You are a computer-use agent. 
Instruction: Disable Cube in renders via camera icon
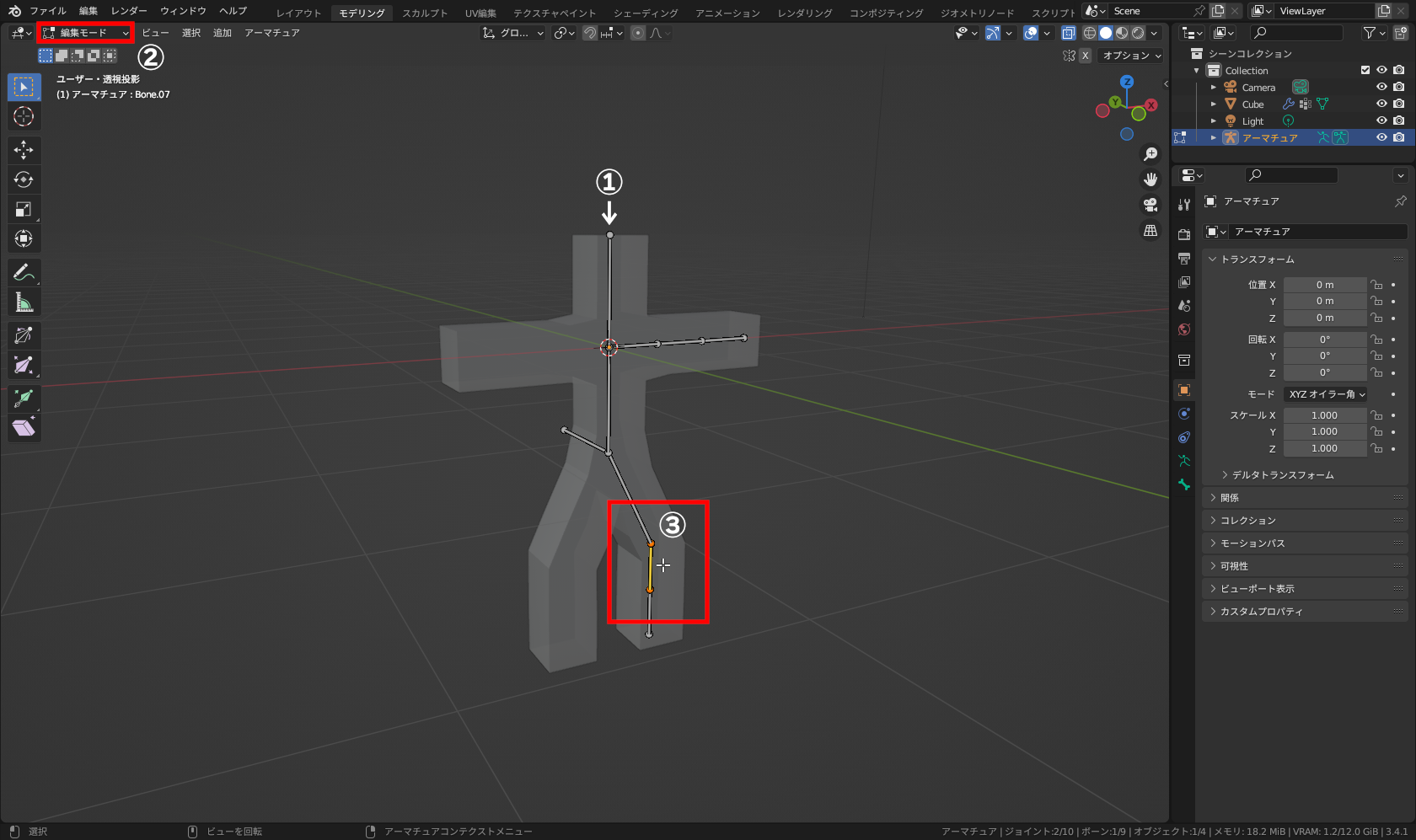(1398, 104)
